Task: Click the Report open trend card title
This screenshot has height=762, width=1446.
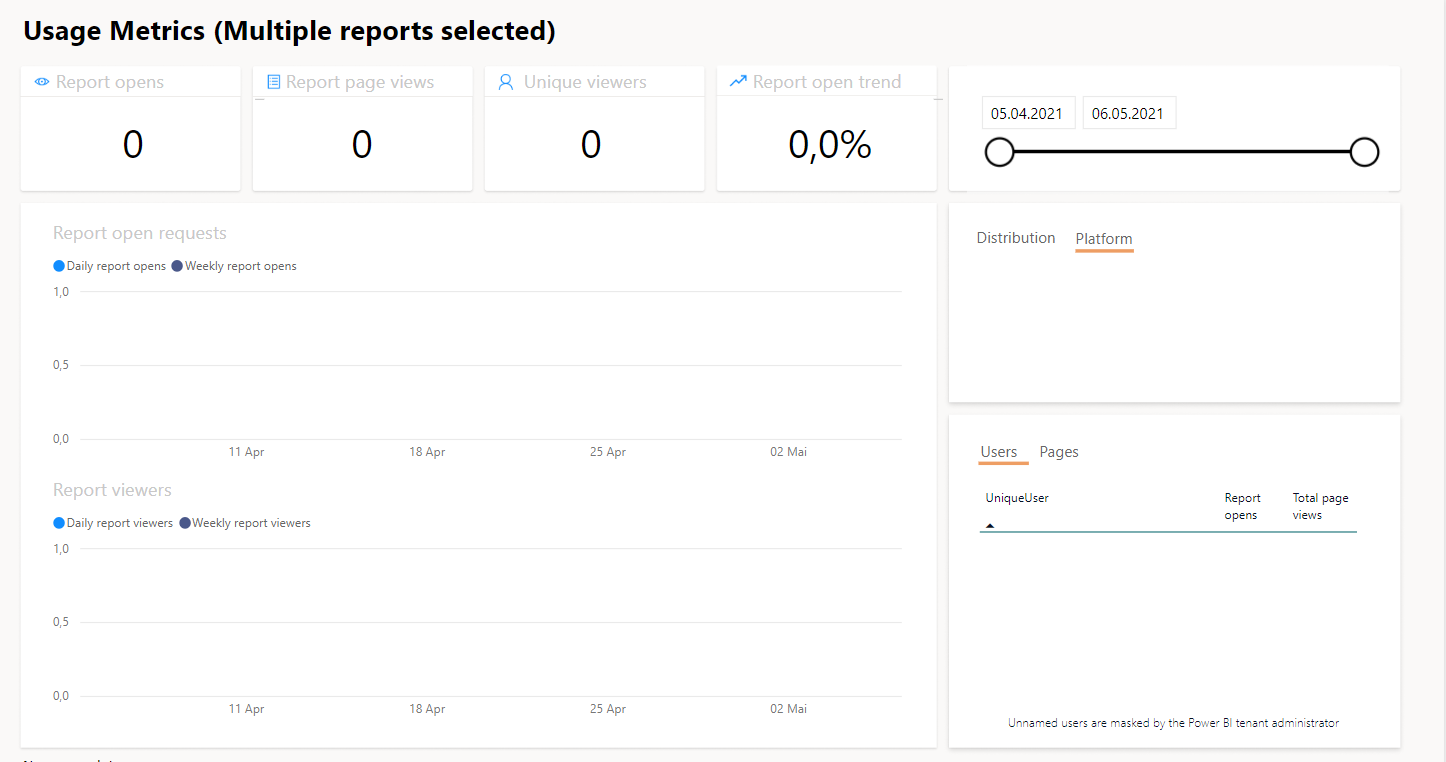Action: click(x=827, y=82)
